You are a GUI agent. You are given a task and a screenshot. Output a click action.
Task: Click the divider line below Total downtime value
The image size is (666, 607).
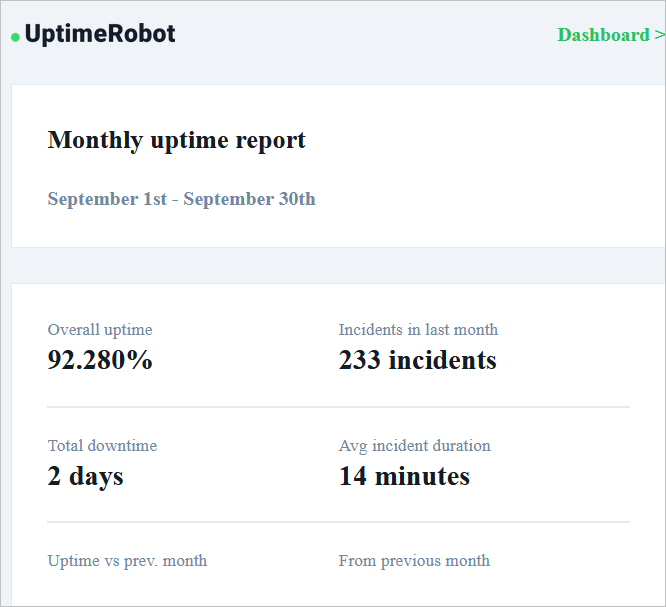pyautogui.click(x=338, y=522)
